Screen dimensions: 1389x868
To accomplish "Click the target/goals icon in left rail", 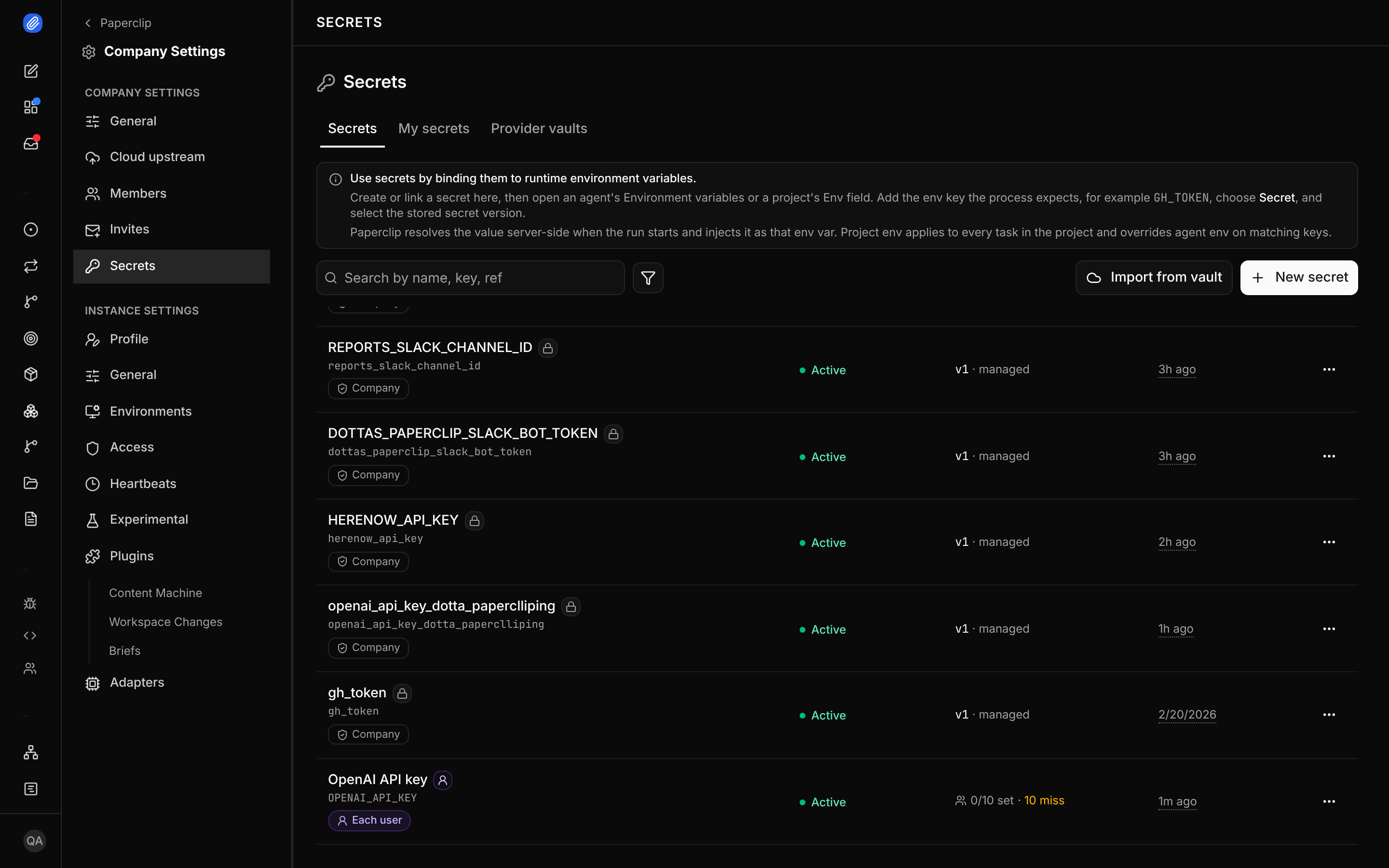I will pyautogui.click(x=31, y=338).
